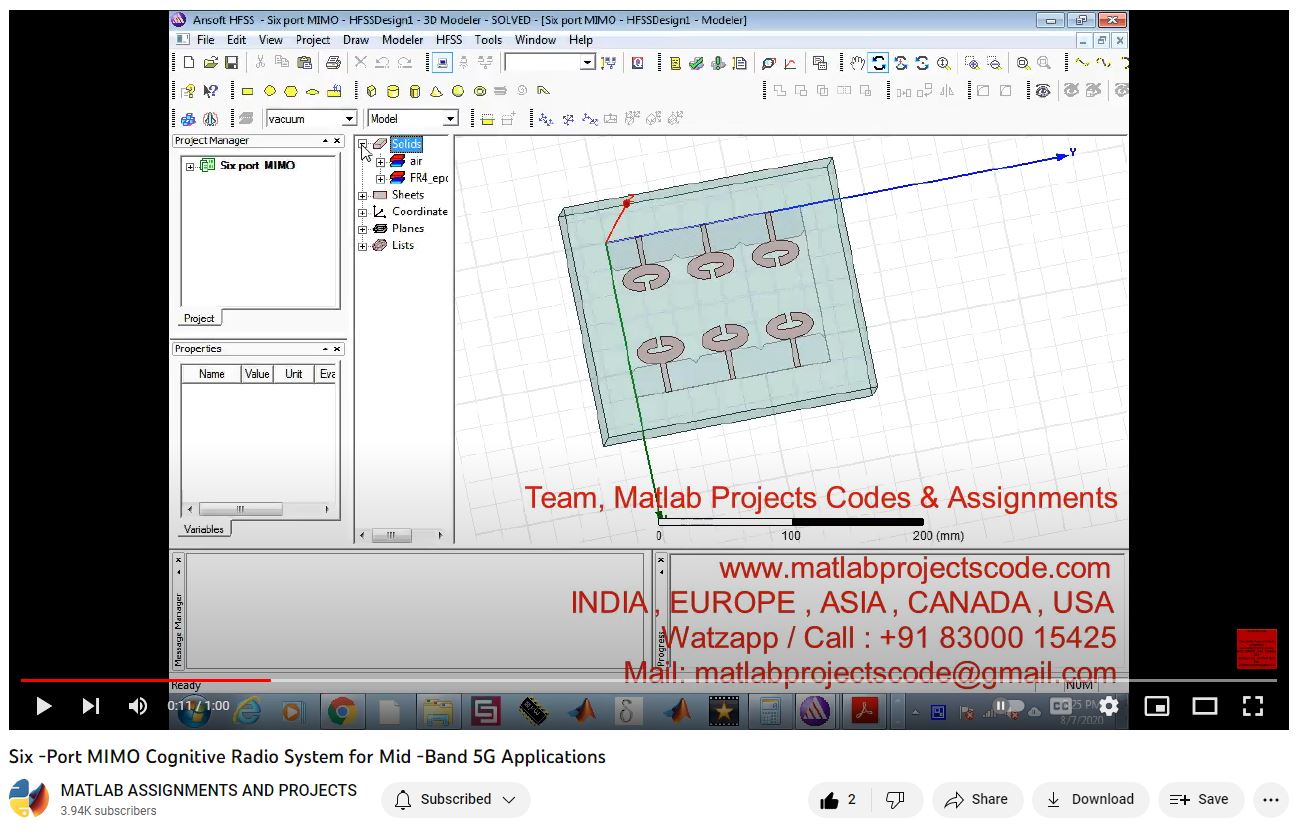Skip to the next video
1298x830 pixels.
[x=91, y=706]
